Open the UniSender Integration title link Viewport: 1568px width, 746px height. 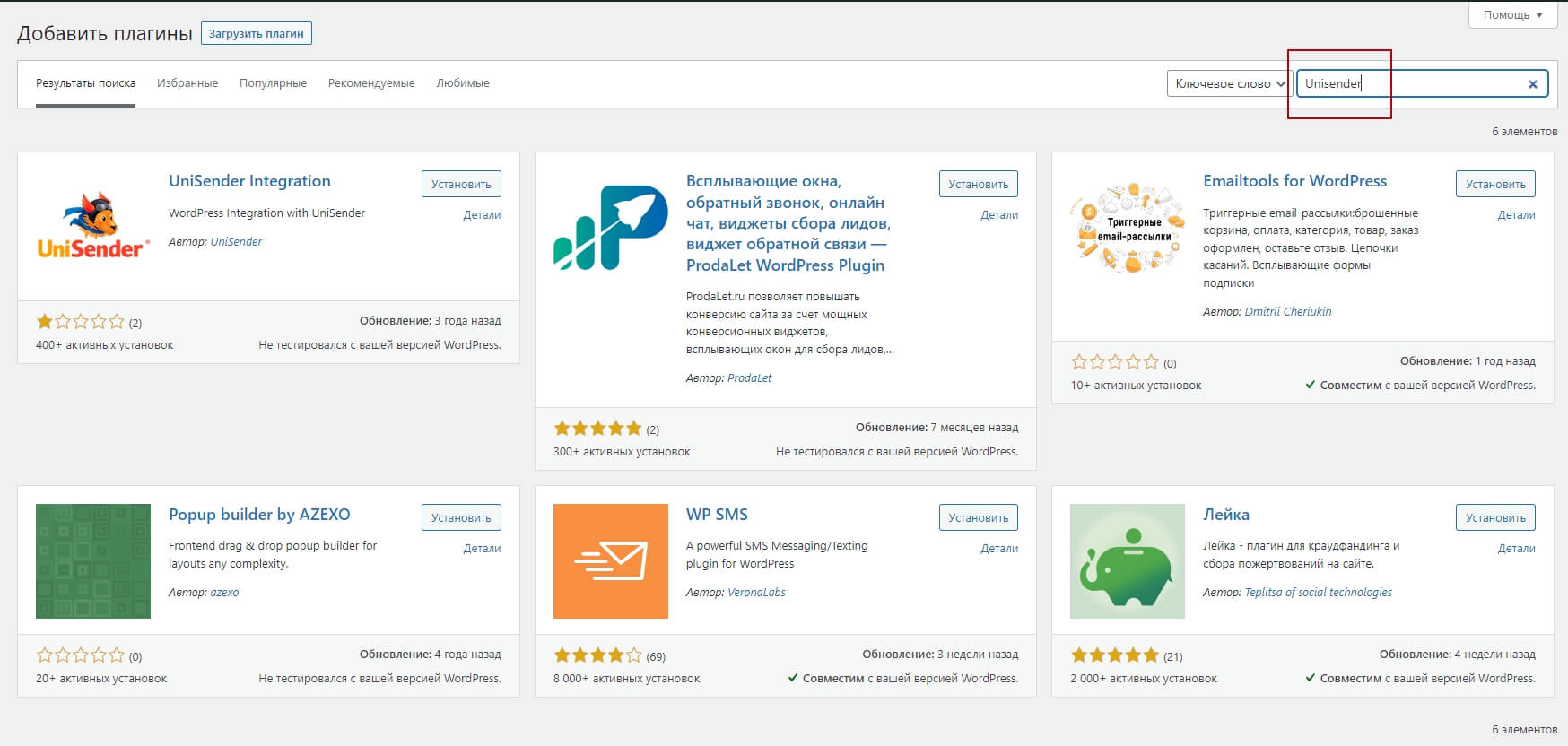249,181
